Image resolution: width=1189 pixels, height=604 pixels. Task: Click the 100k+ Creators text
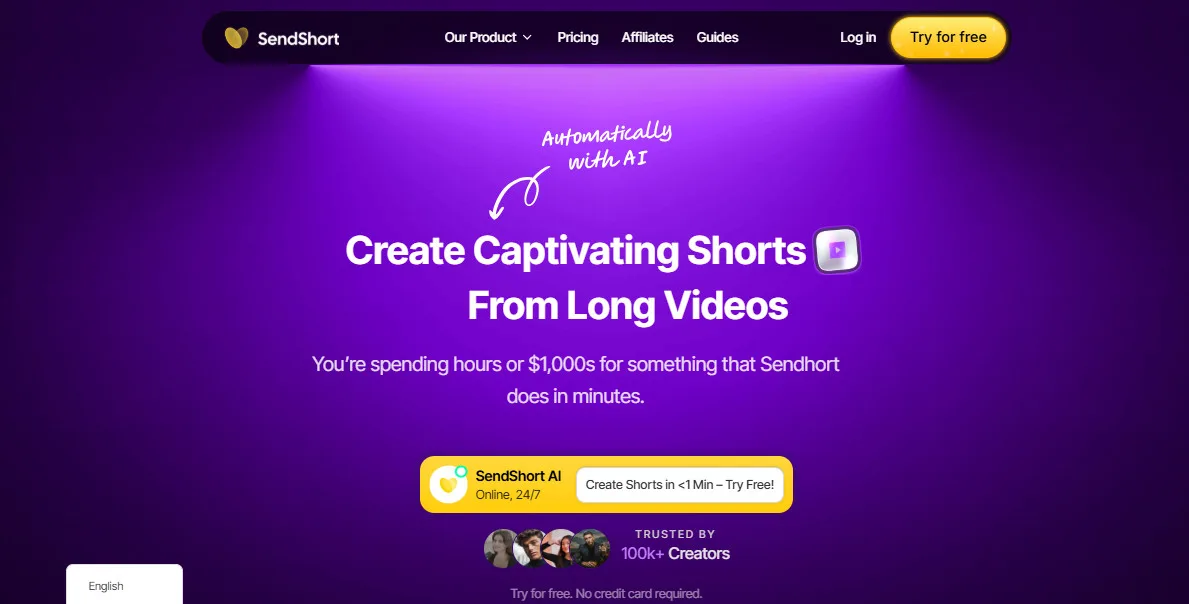675,553
